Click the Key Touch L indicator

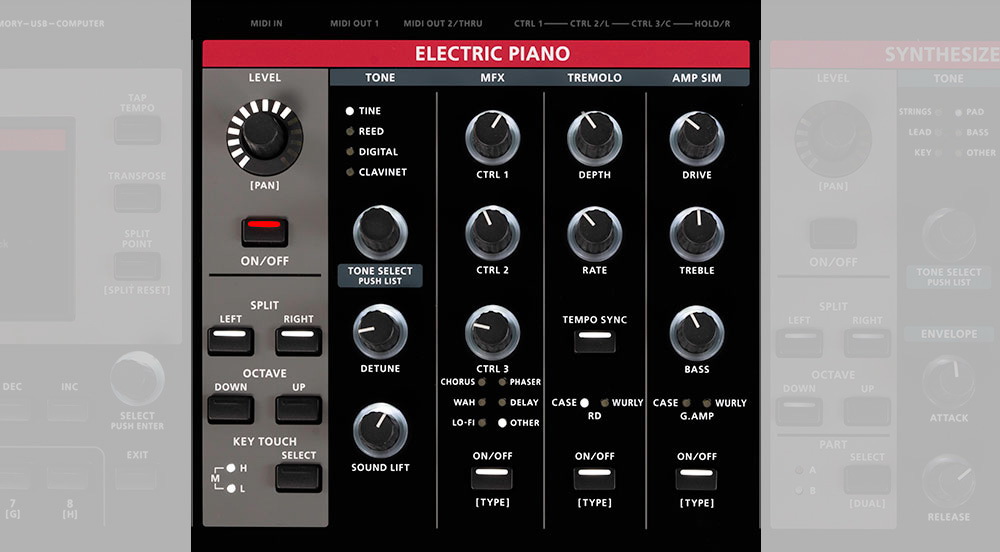tap(231, 488)
